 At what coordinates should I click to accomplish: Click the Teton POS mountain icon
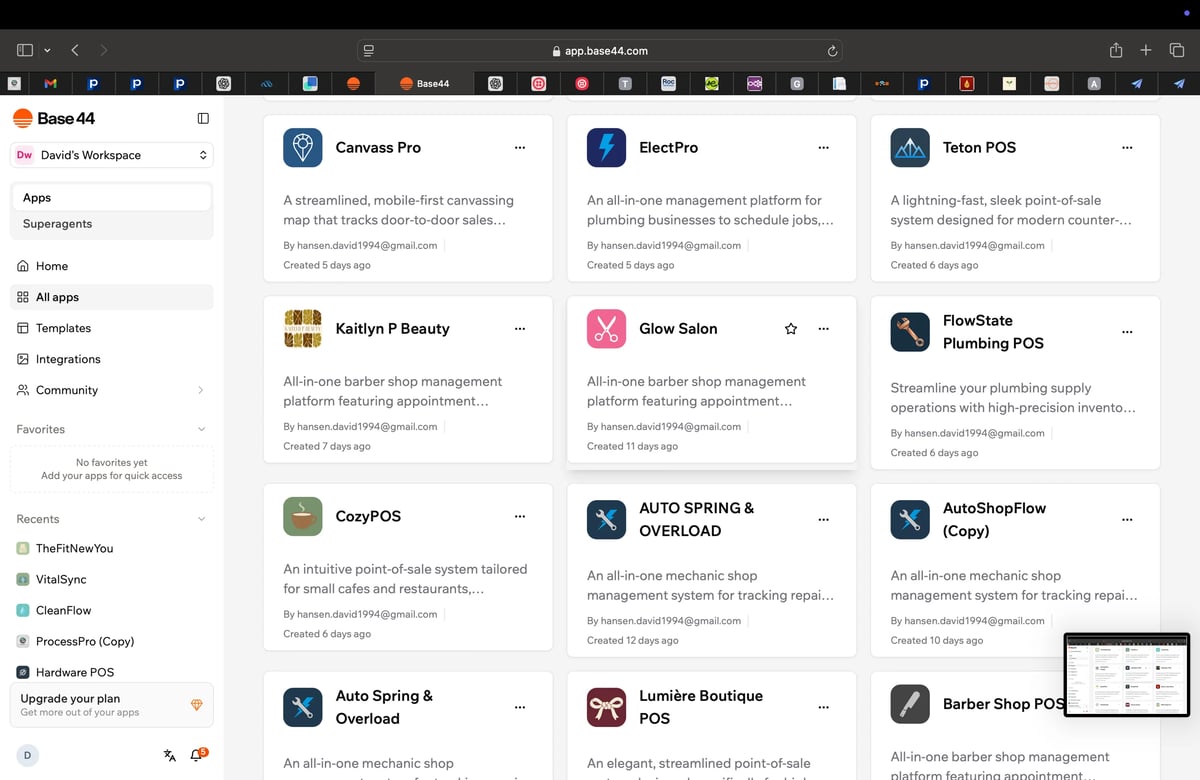[x=909, y=147]
